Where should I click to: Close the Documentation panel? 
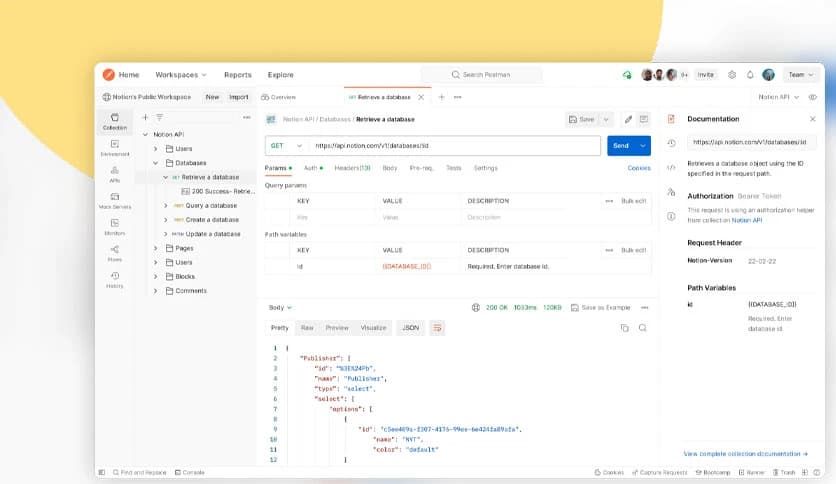(x=812, y=118)
